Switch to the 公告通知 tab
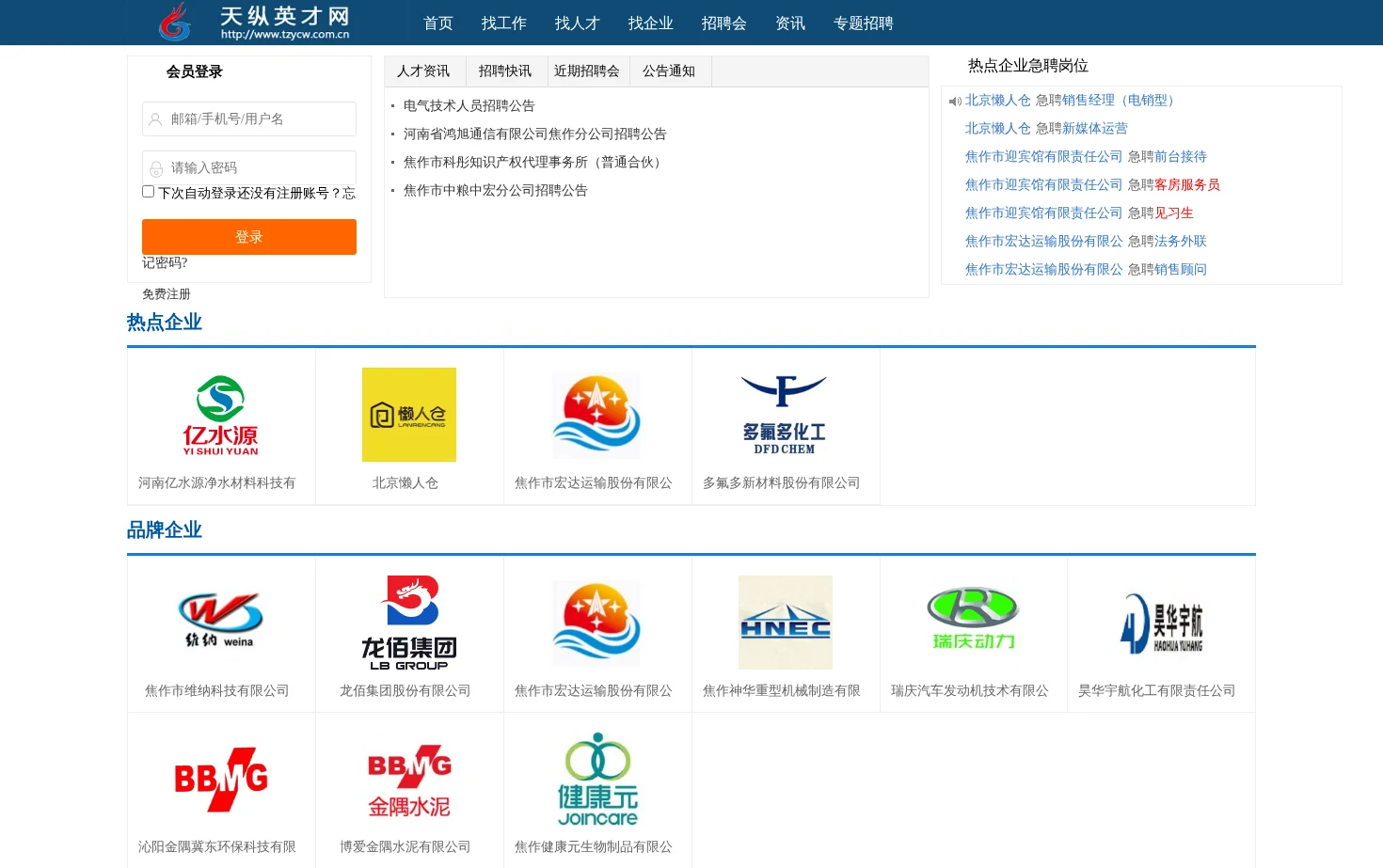The height and width of the screenshot is (868, 1383). click(x=669, y=71)
